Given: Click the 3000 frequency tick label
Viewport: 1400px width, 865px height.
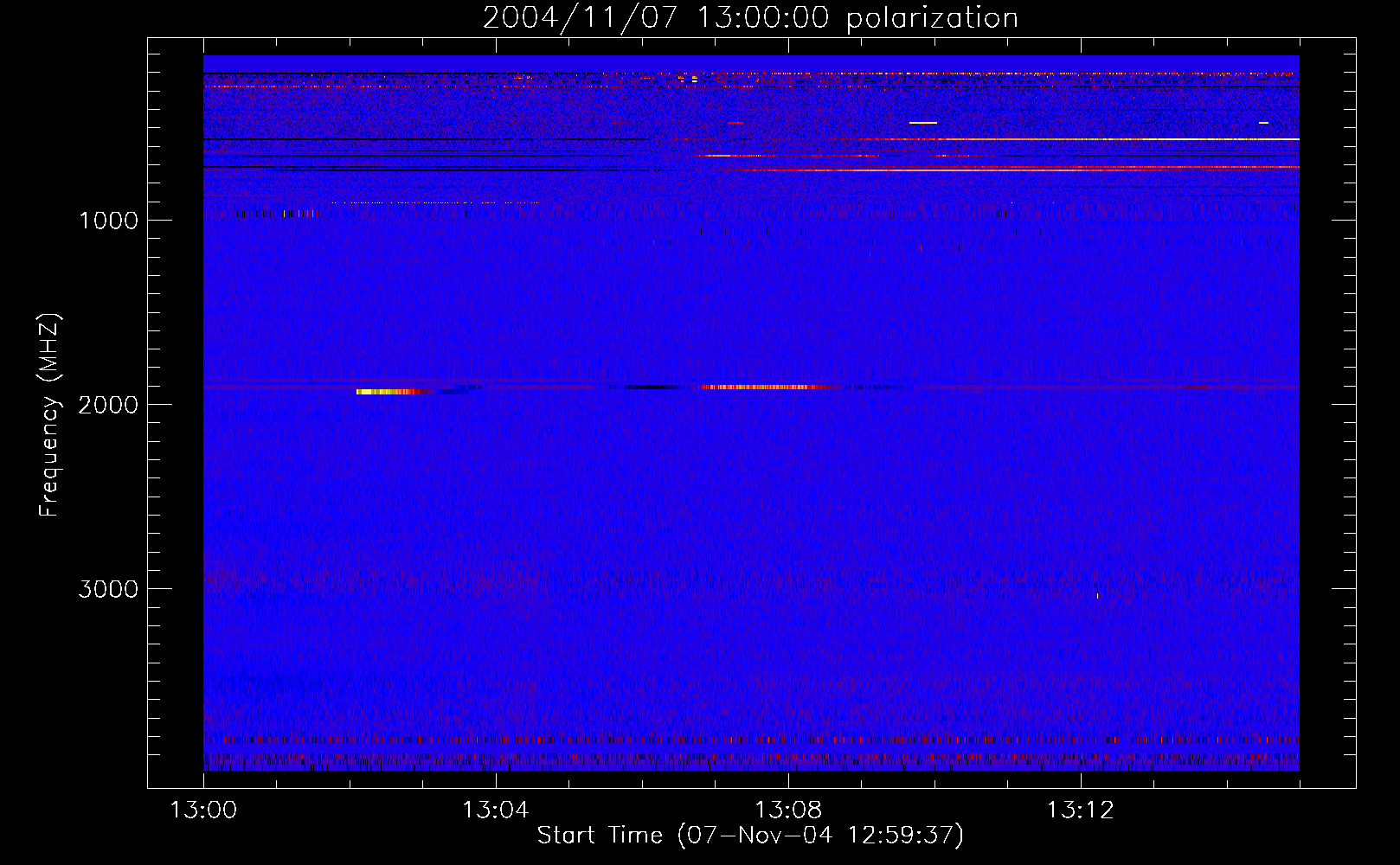Looking at the screenshot, I should [x=108, y=588].
